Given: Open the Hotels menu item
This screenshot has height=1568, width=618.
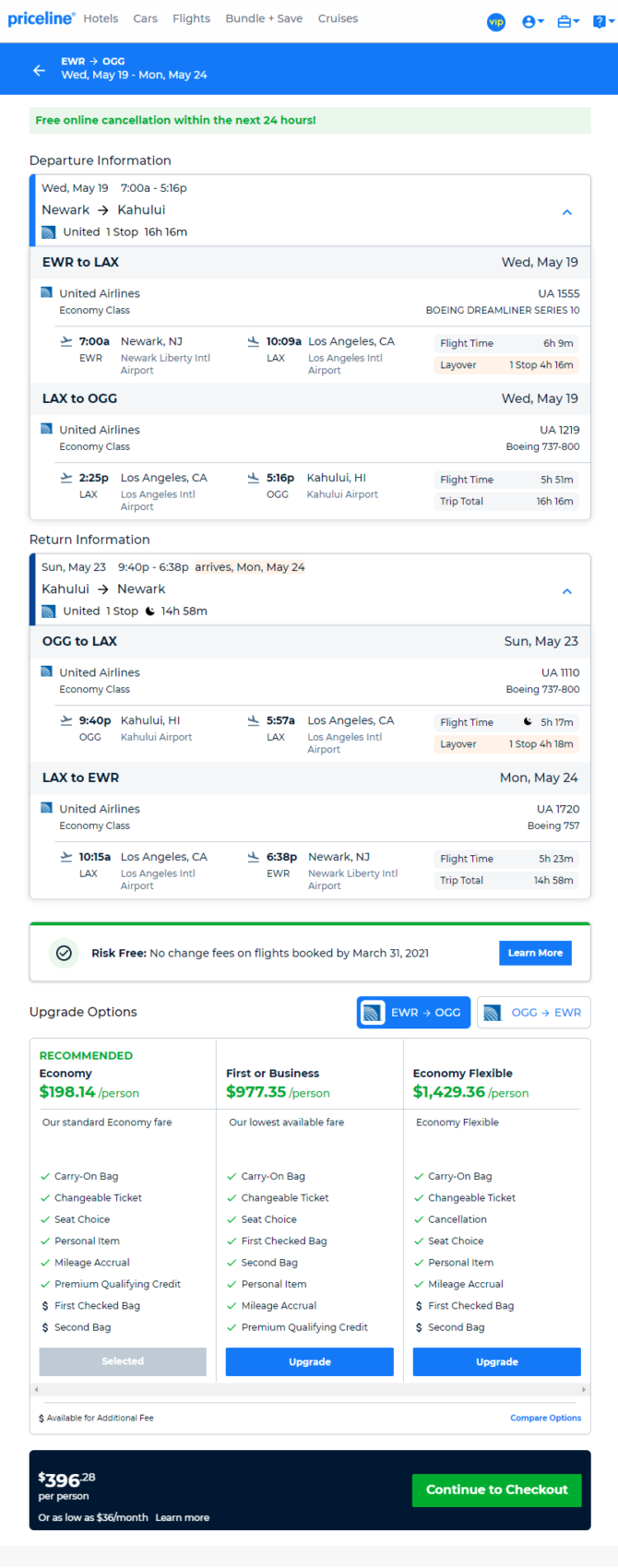Looking at the screenshot, I should coord(101,18).
